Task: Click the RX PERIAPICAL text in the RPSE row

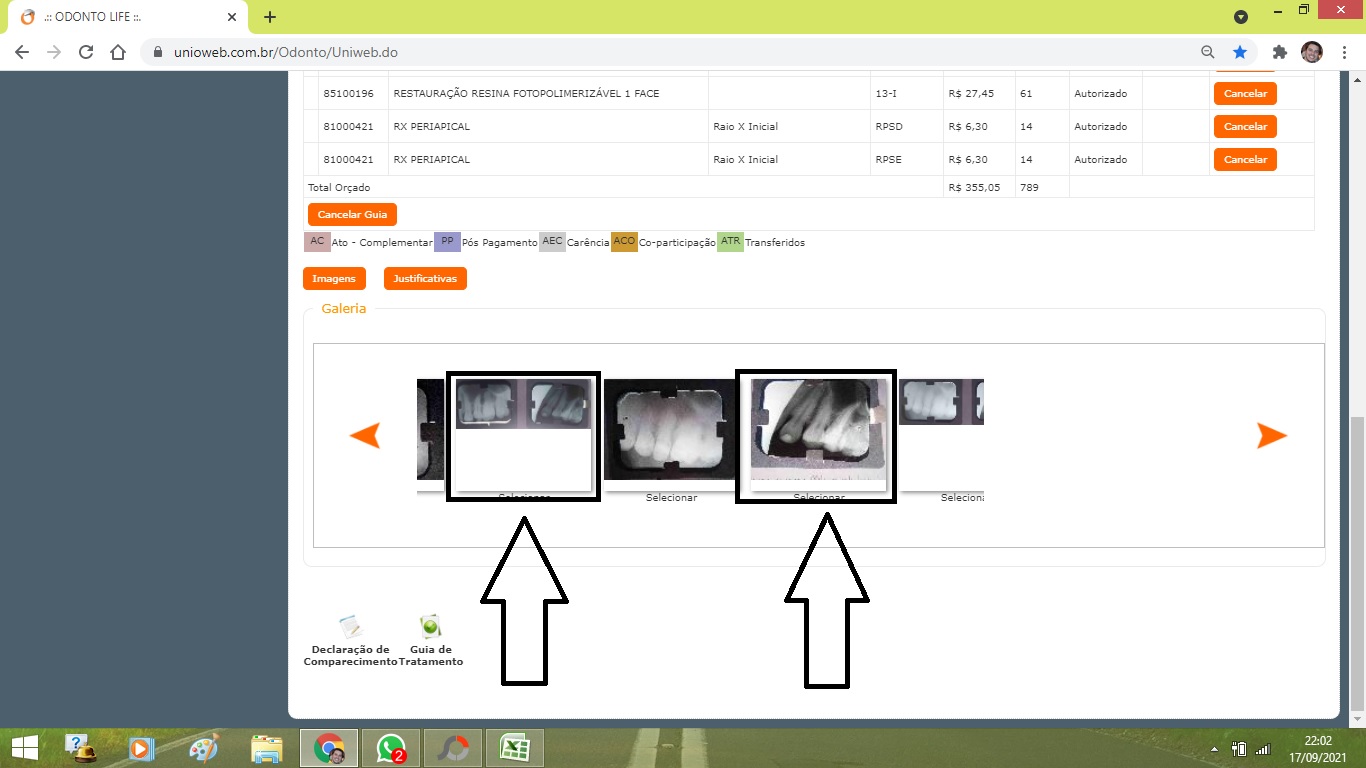Action: [432, 160]
